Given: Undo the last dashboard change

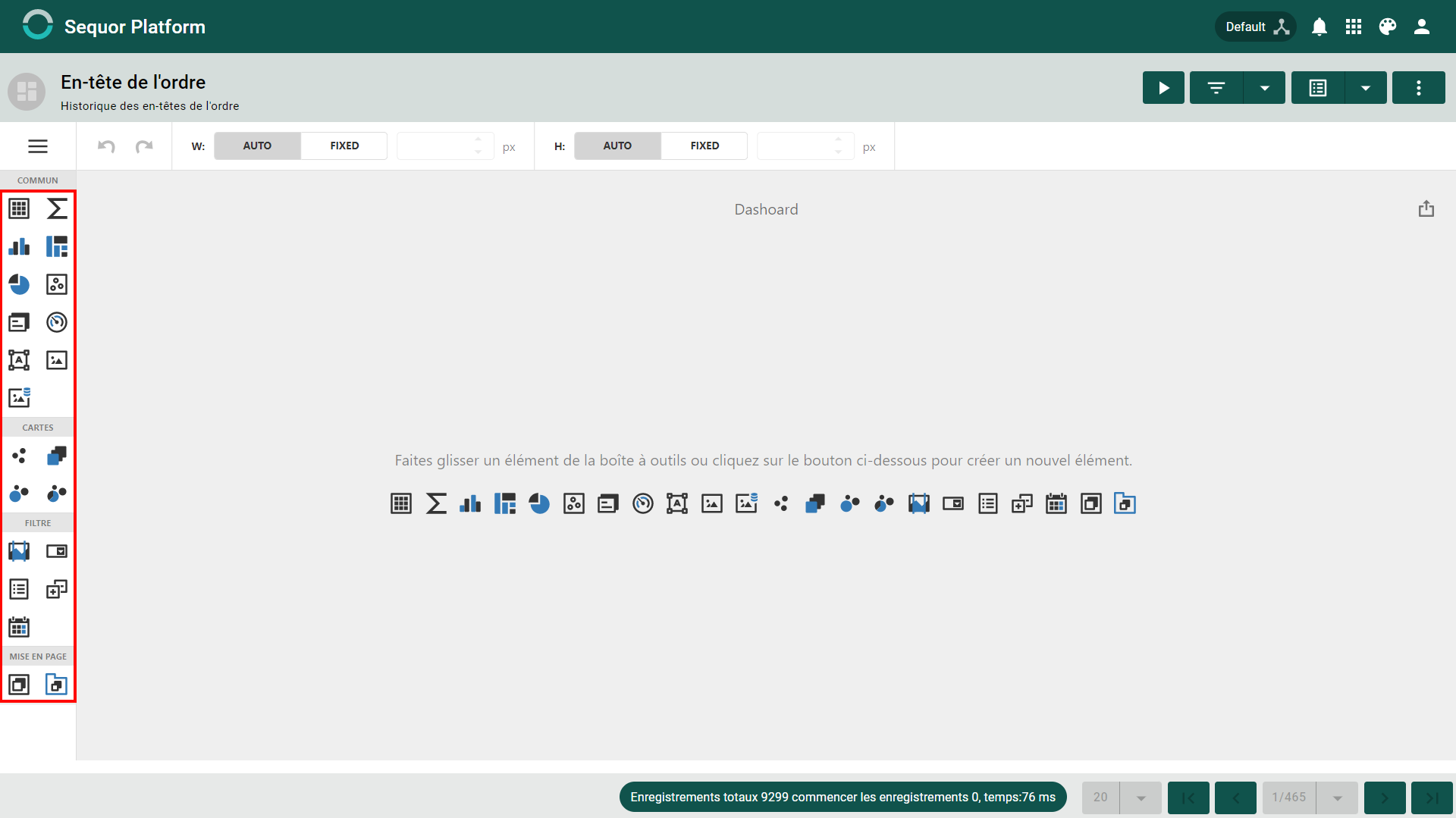Looking at the screenshot, I should tap(106, 146).
